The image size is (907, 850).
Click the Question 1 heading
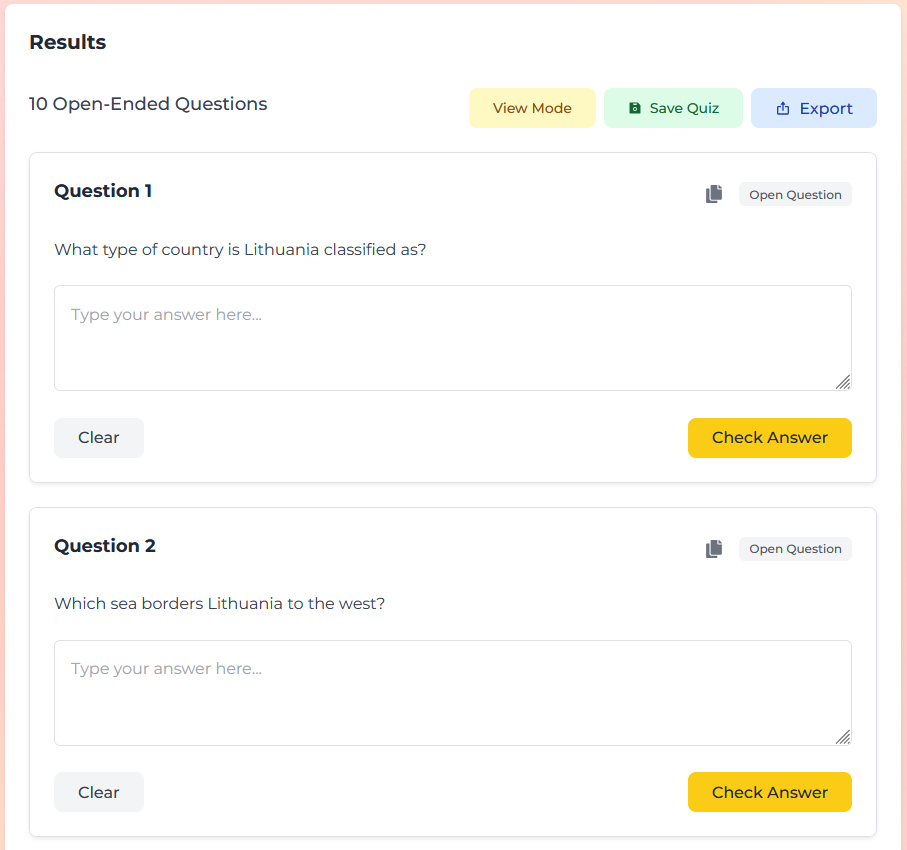[x=103, y=191]
